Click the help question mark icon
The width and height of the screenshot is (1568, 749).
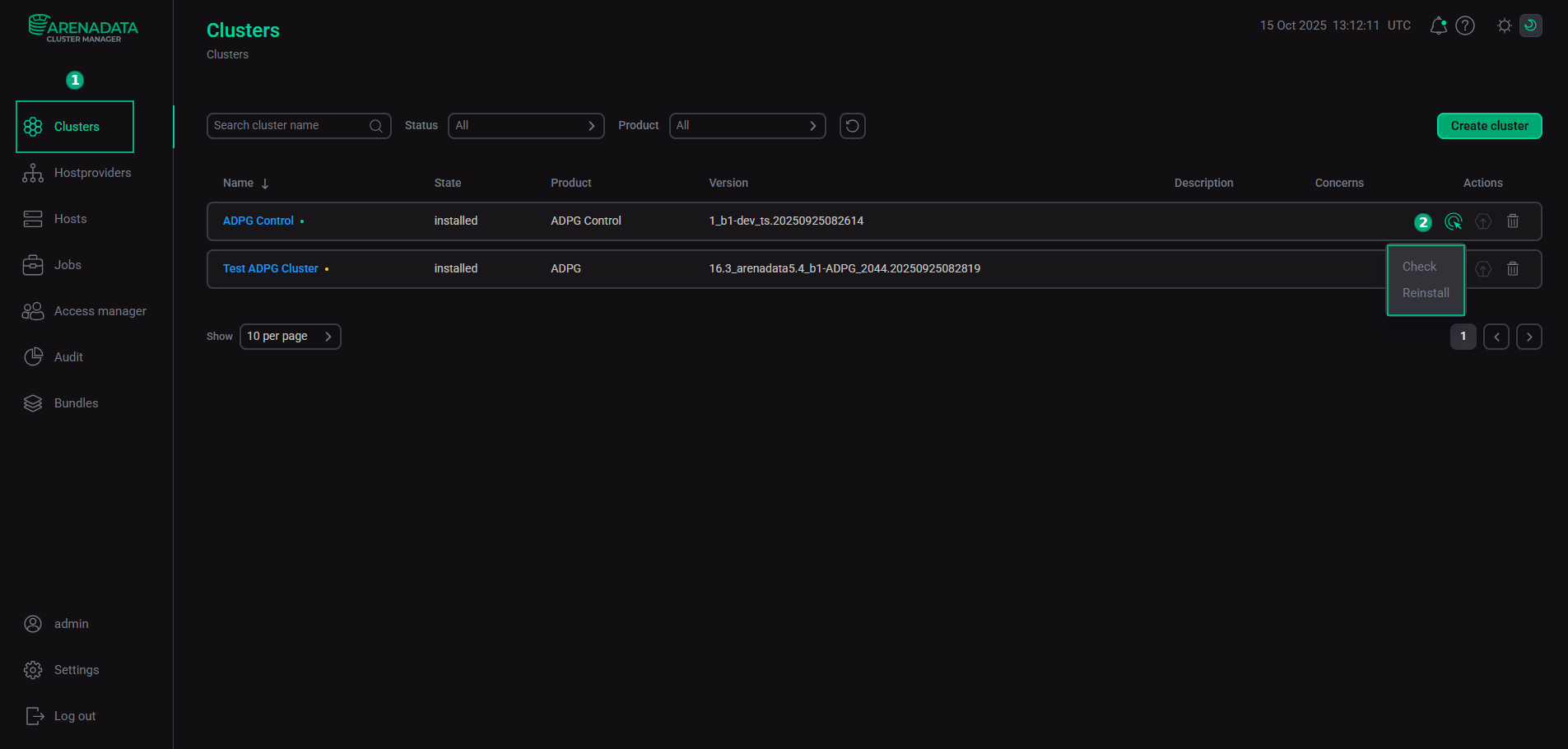(1466, 26)
